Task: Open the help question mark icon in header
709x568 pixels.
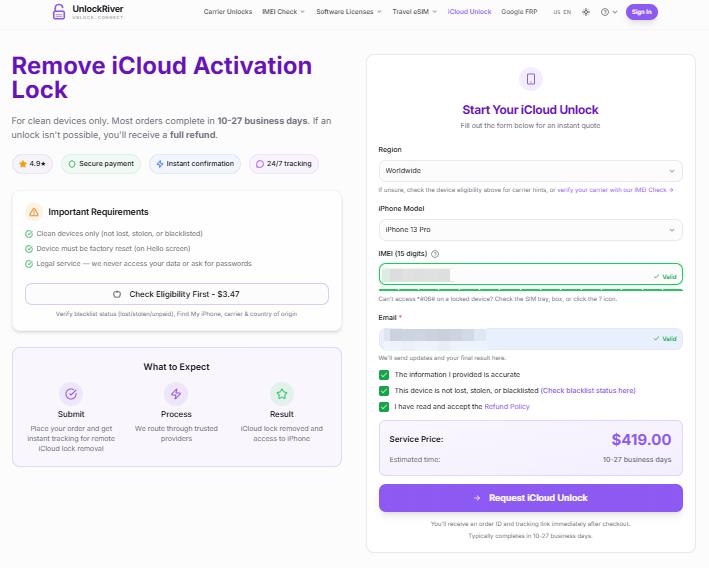Action: tap(606, 12)
